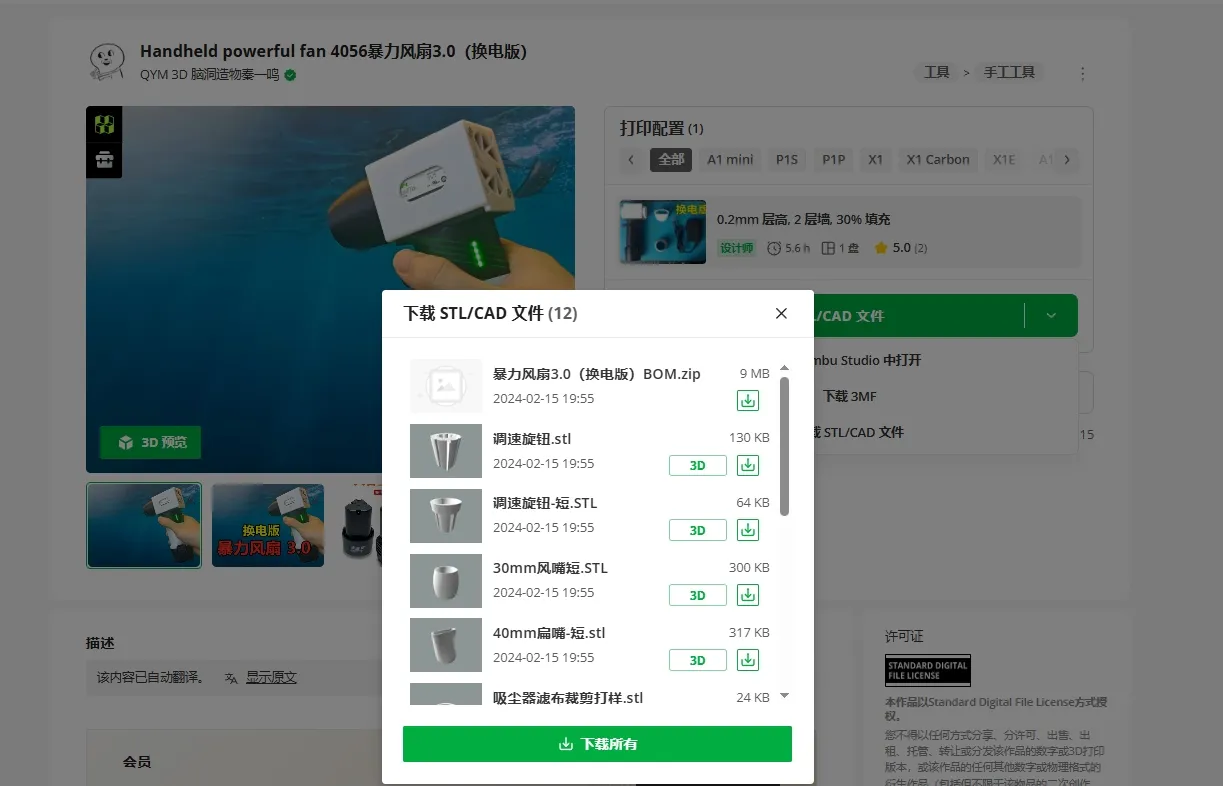Open the 手工工具 category breadcrumb

point(1009,73)
